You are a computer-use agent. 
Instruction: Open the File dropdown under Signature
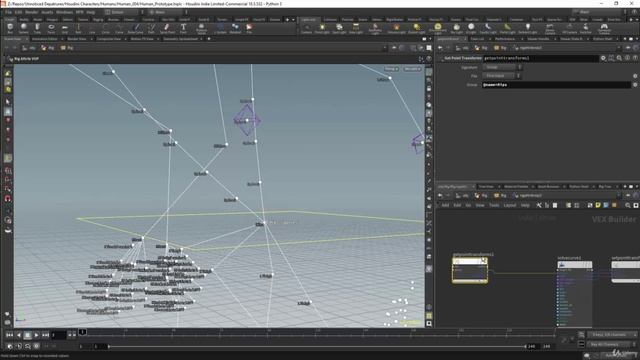coord(502,76)
